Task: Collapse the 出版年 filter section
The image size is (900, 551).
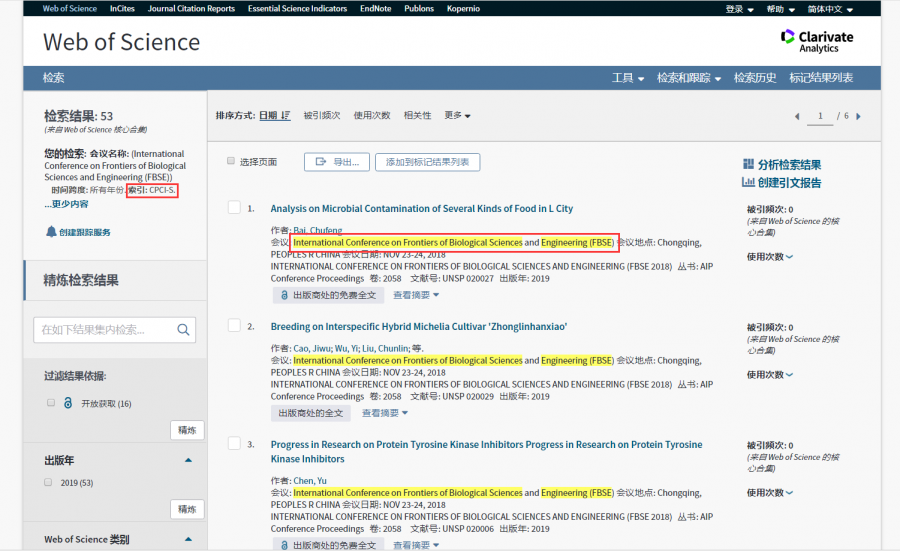Action: pyautogui.click(x=188, y=460)
